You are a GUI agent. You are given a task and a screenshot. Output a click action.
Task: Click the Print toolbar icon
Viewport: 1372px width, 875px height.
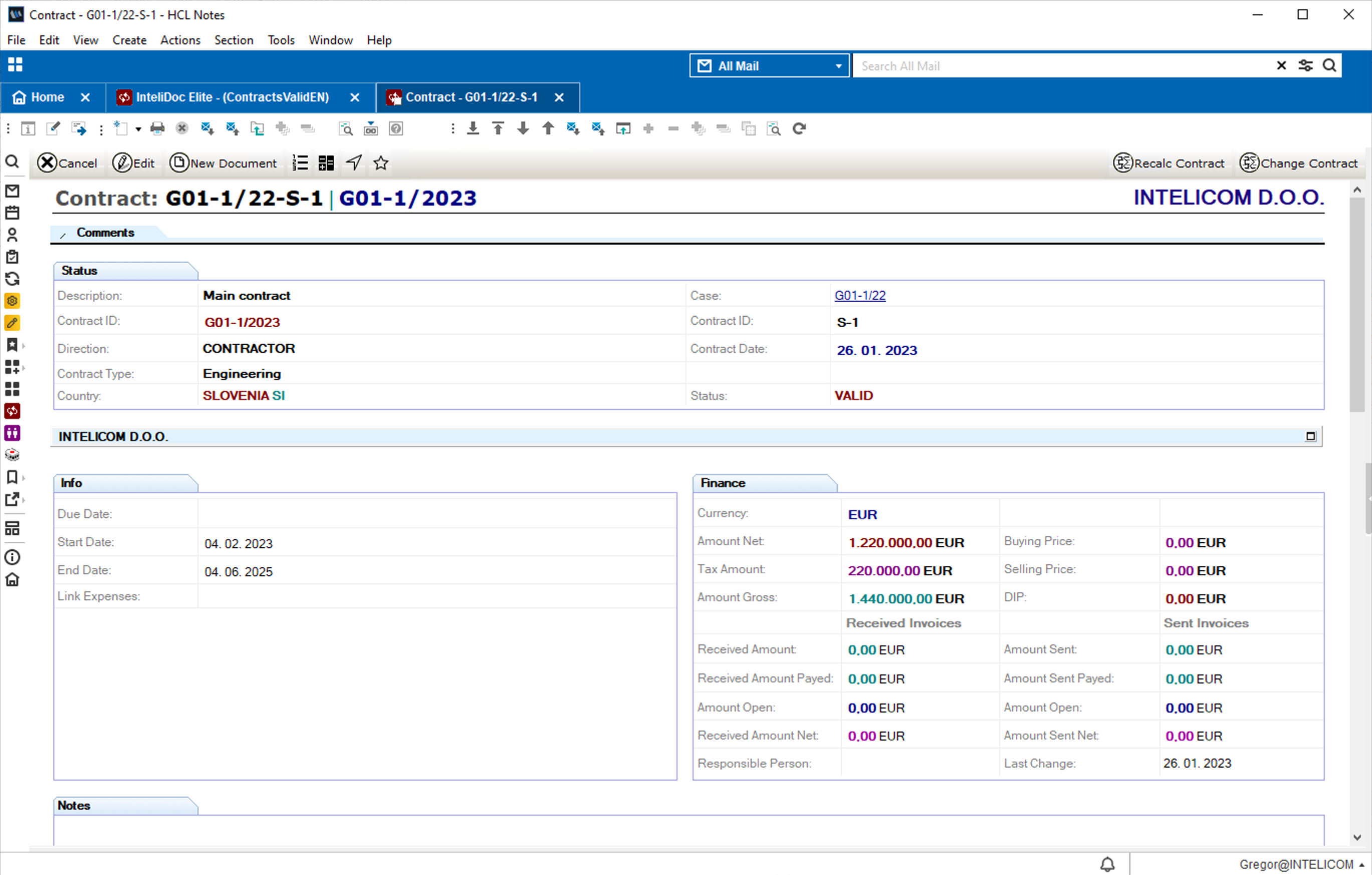[157, 129]
